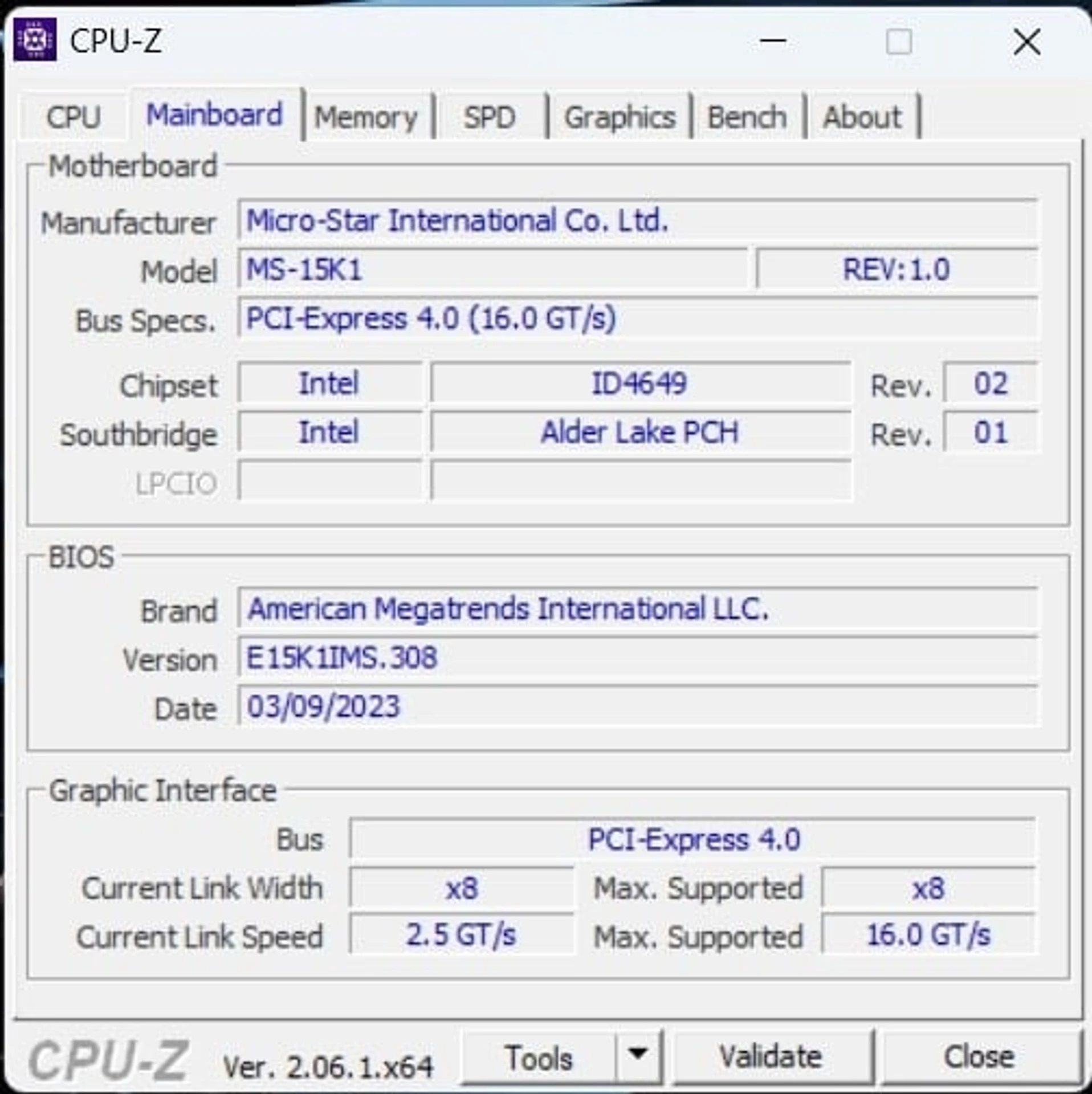
Task: Click the Southbridge Intel vendor field
Action: point(330,432)
